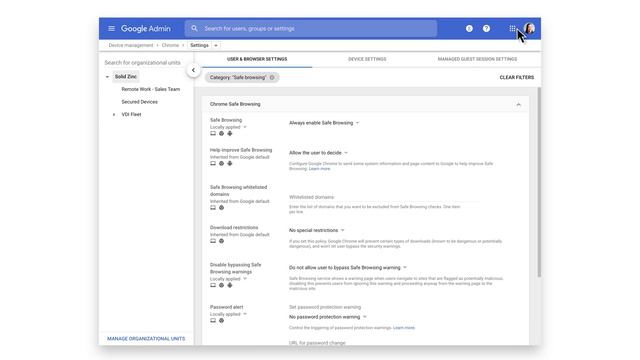
Task: Select Remote Work - Sales Team unit
Action: (x=151, y=89)
